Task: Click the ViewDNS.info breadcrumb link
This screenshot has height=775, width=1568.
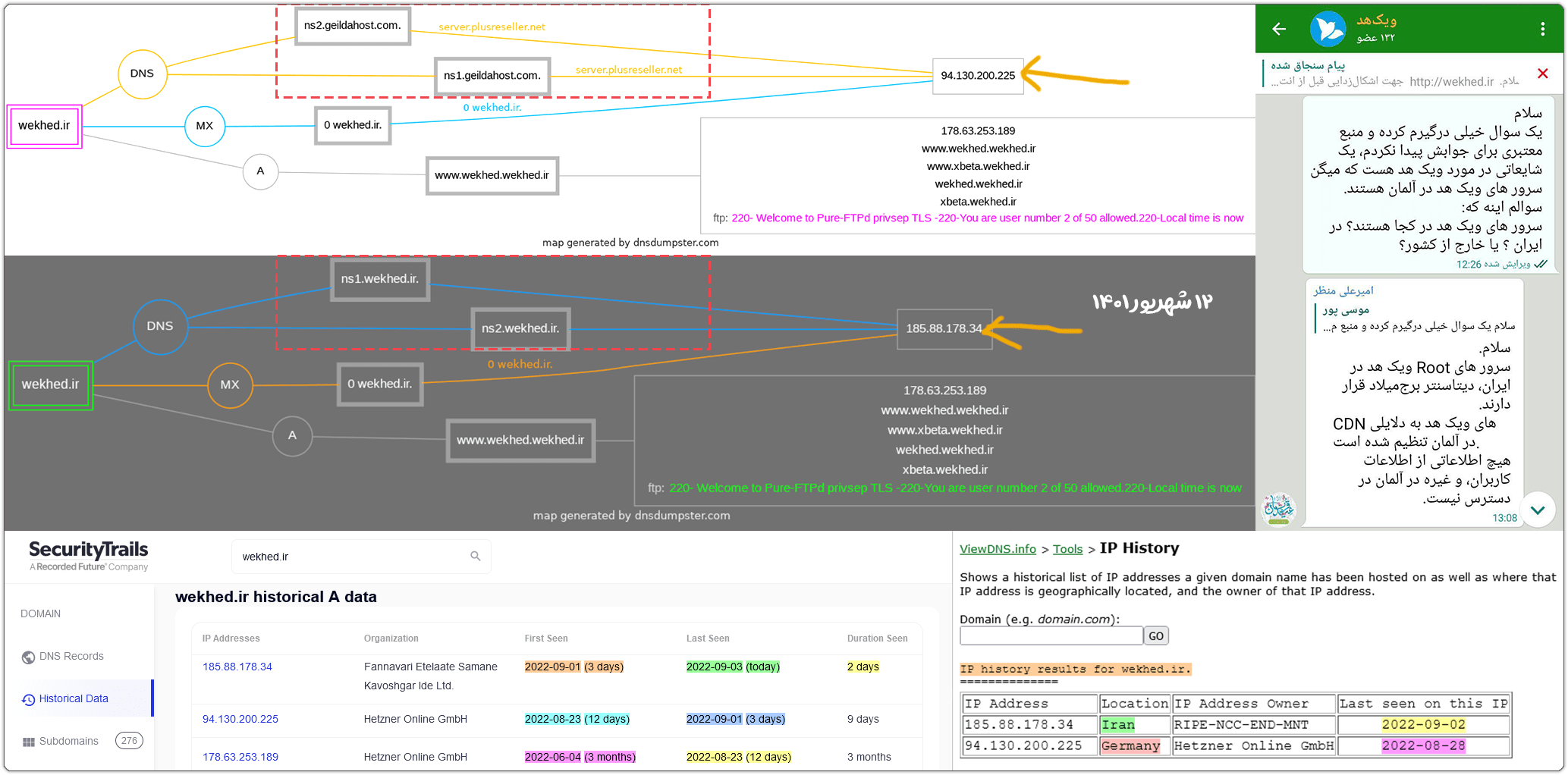Action: [x=998, y=549]
